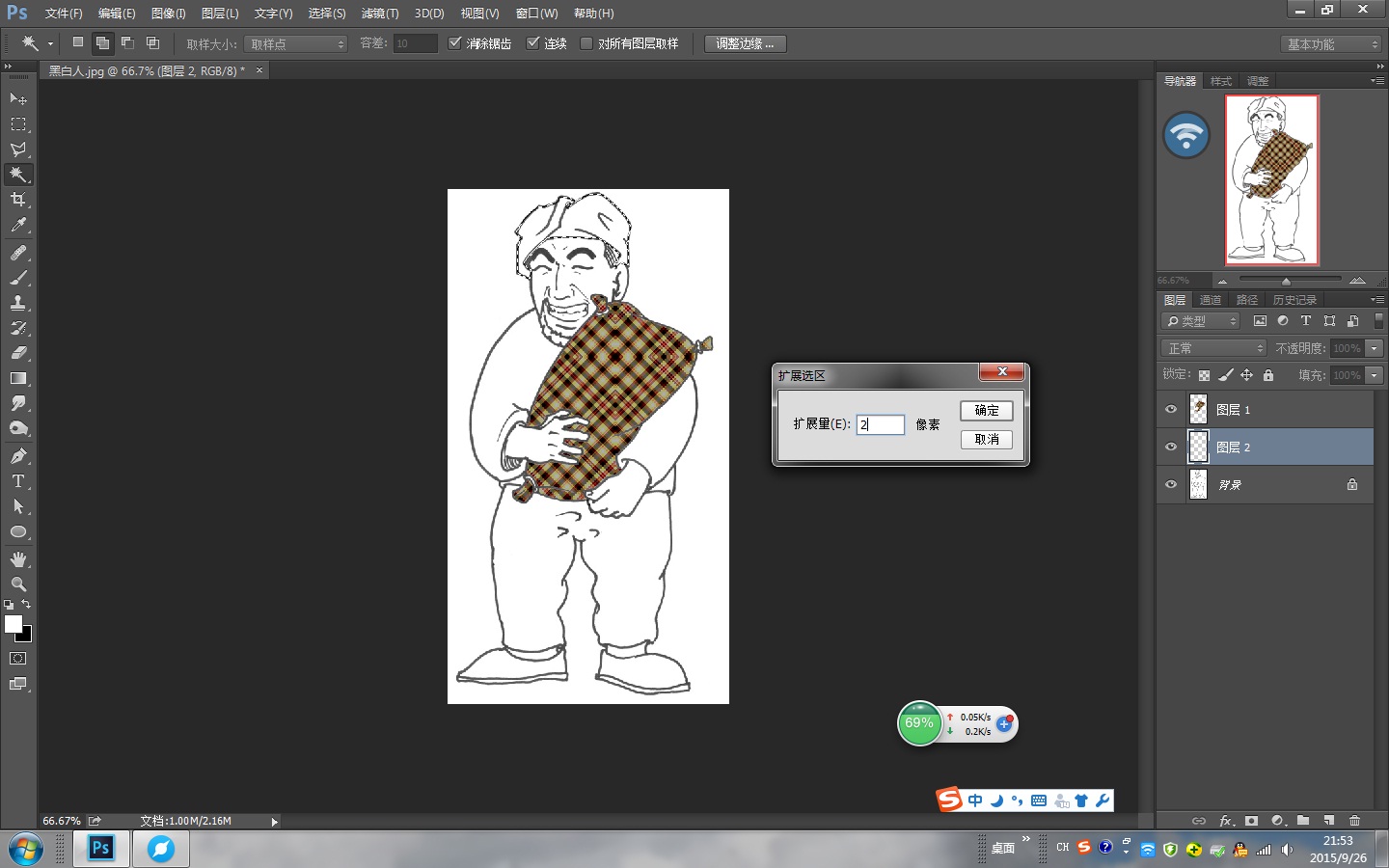The image size is (1389, 868).
Task: Select the Pen tool
Action: 18,456
